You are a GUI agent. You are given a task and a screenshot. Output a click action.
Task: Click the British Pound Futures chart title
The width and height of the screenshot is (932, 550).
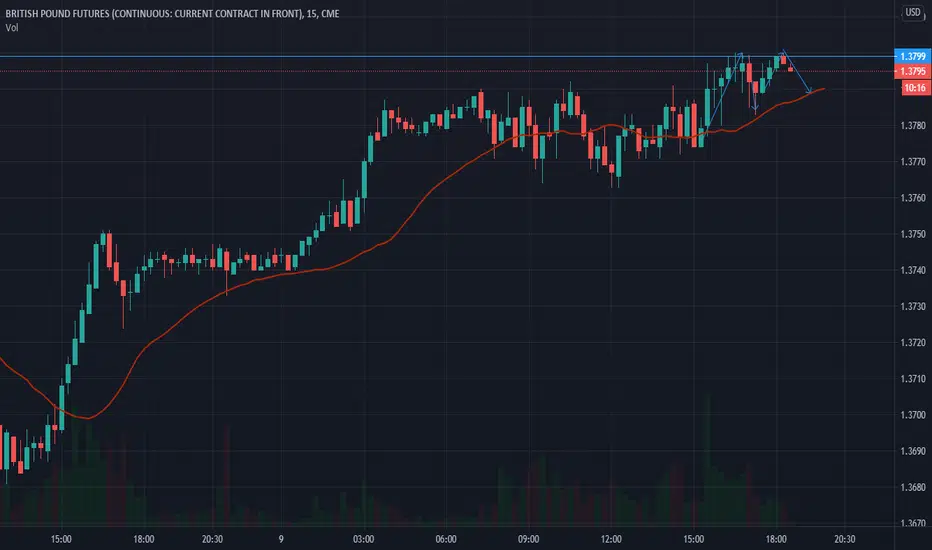[172, 13]
